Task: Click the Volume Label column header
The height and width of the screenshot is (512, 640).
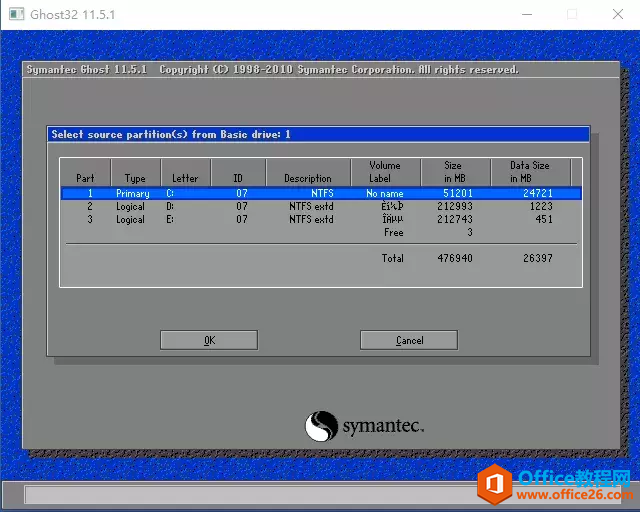Action: point(384,172)
